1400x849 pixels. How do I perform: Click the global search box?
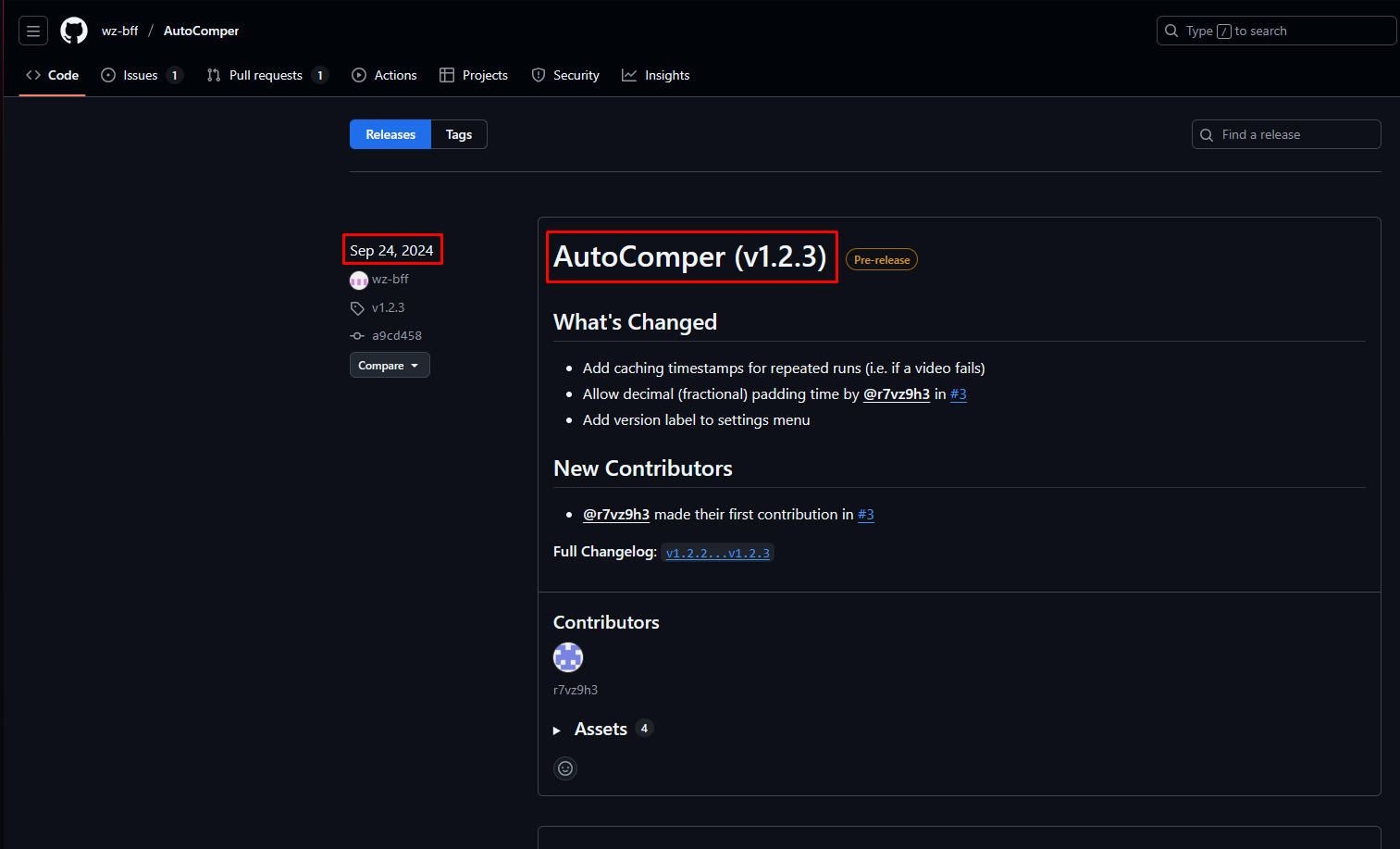tap(1276, 31)
